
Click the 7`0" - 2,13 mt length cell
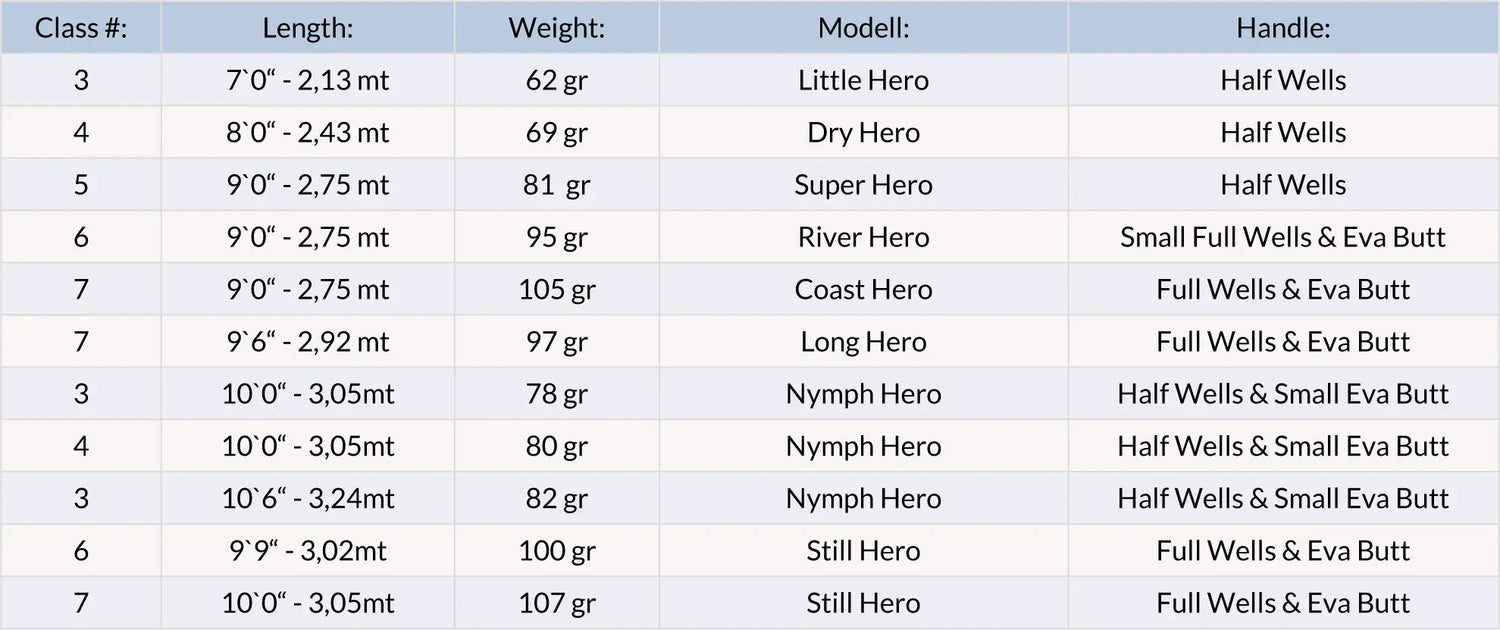point(308,80)
